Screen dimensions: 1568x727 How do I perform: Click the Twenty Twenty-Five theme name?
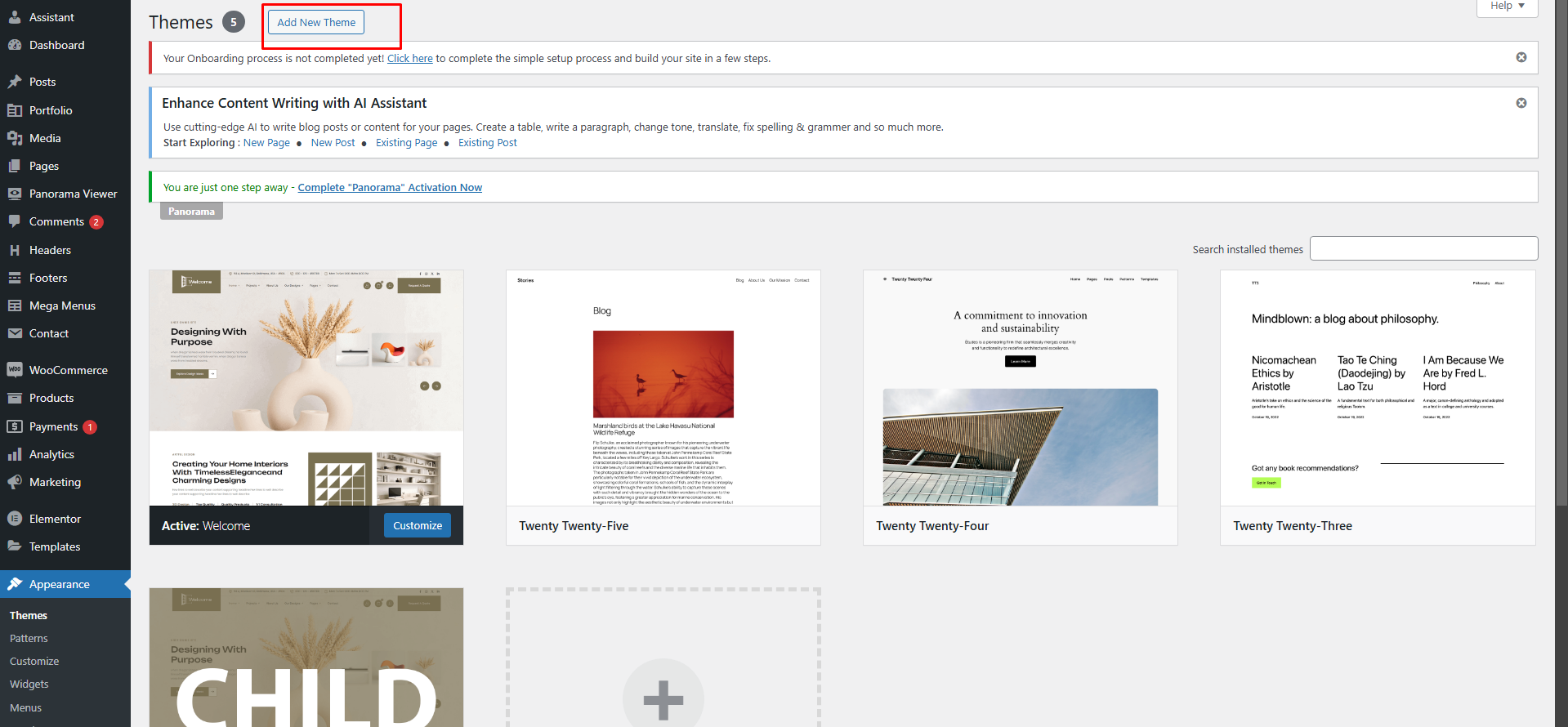click(574, 526)
